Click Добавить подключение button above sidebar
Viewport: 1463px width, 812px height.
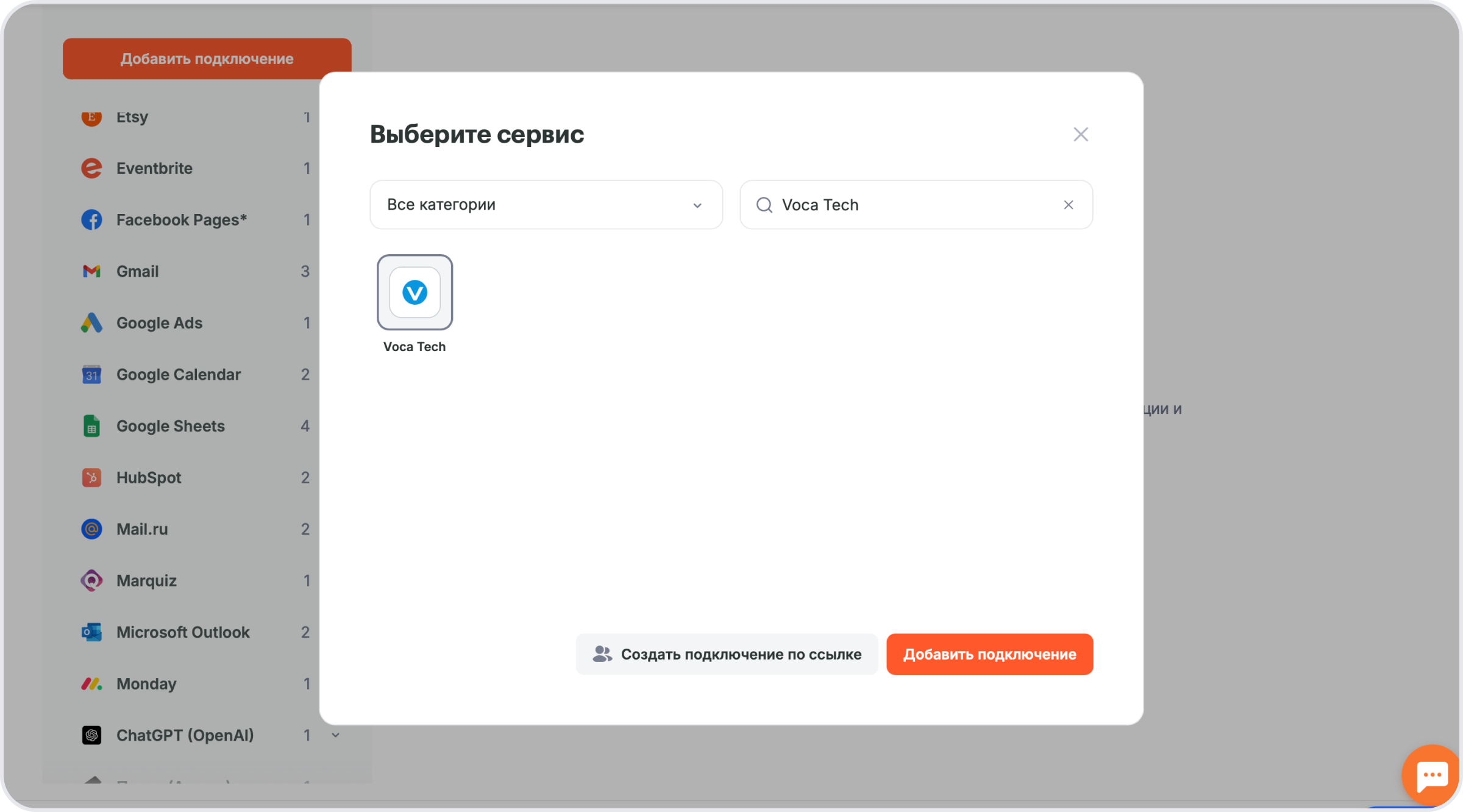[207, 59]
